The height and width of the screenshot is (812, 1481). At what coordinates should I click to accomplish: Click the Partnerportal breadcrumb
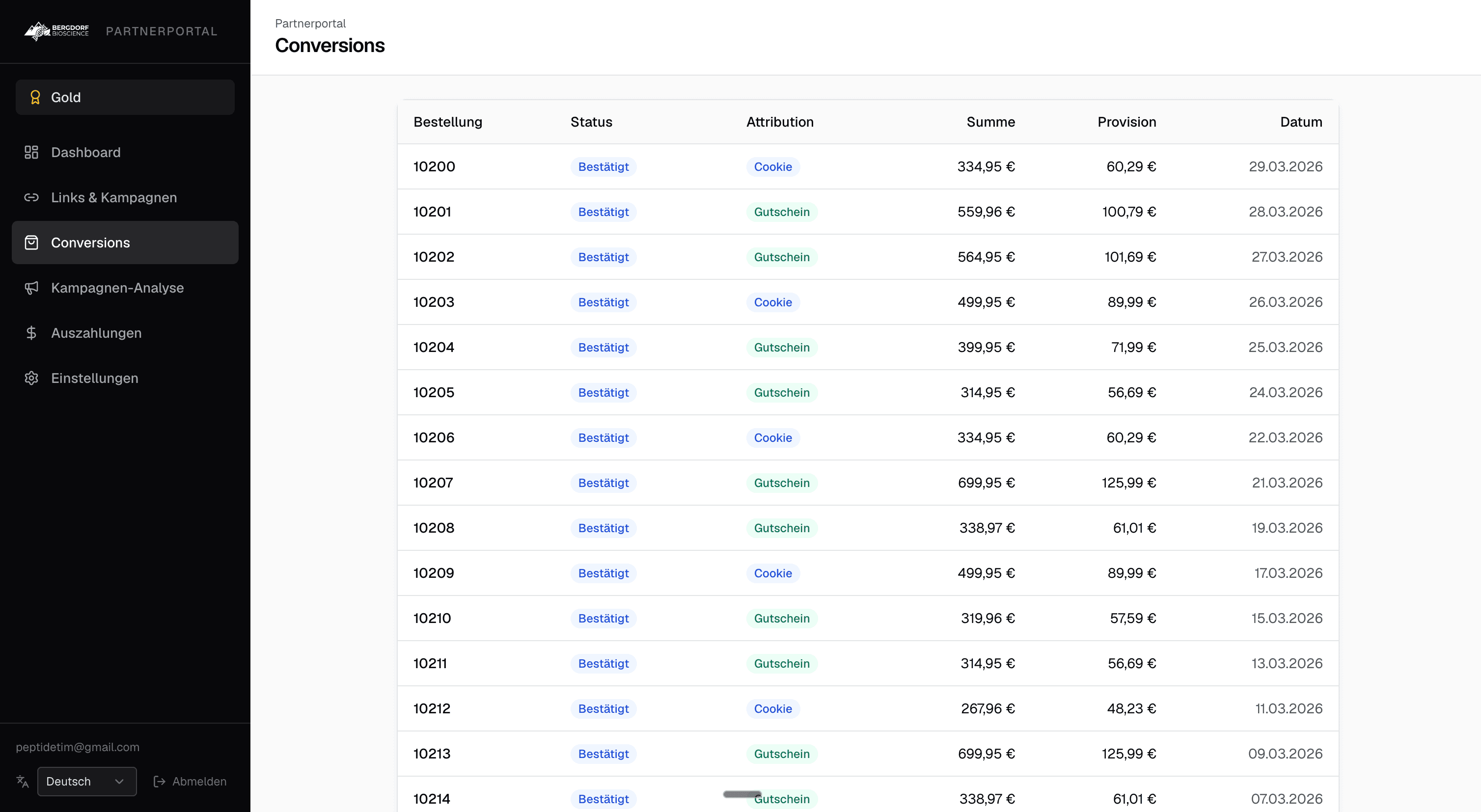click(x=310, y=24)
